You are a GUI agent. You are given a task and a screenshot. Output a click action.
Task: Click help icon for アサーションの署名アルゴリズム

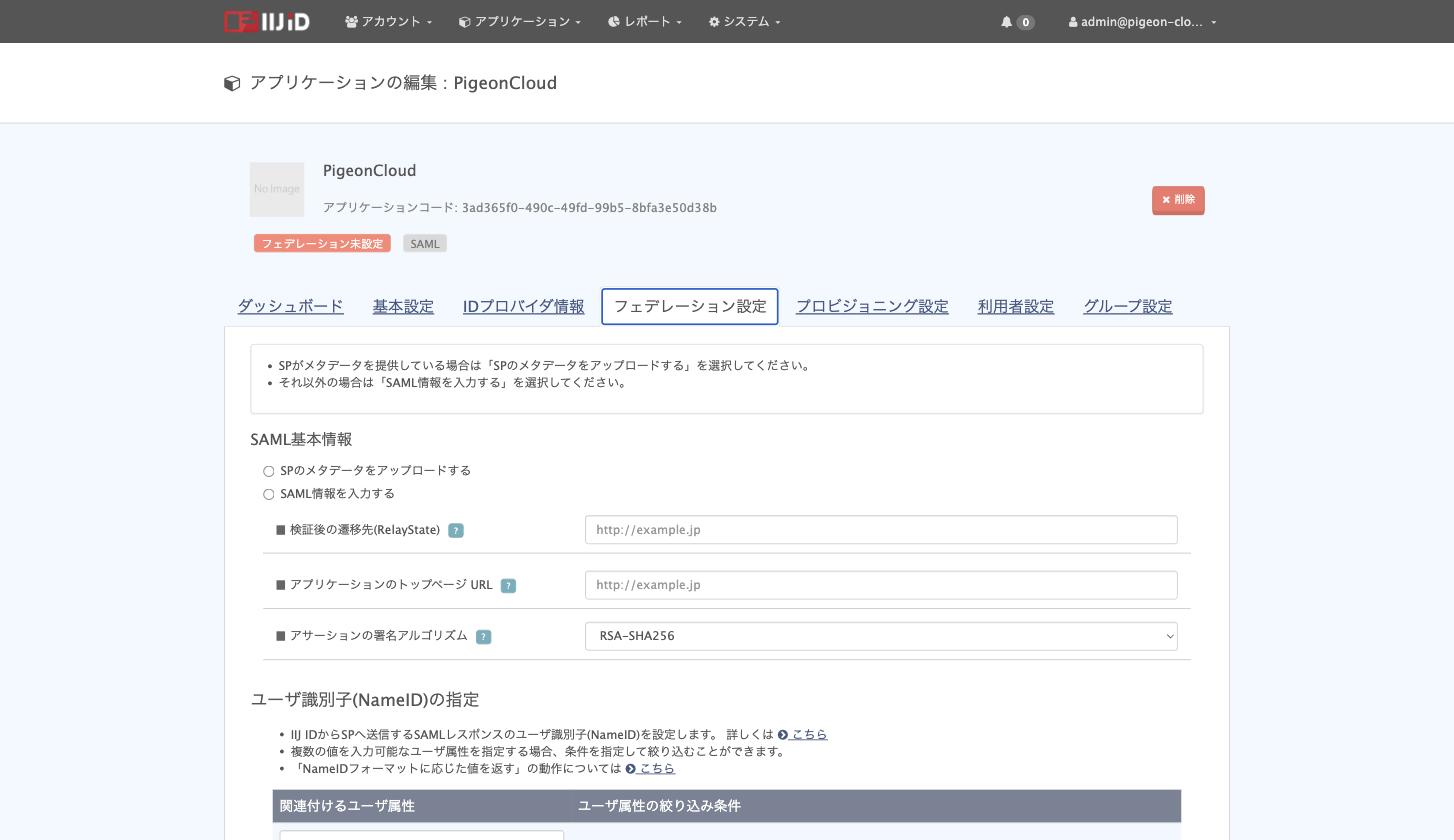[483, 637]
